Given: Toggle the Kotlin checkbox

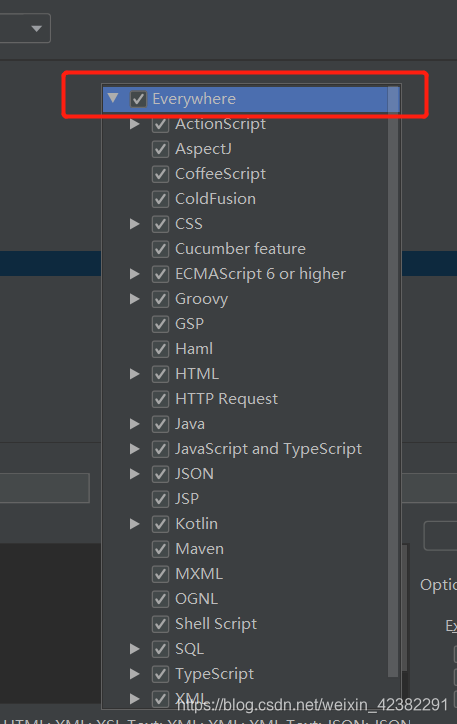Looking at the screenshot, I should 160,524.
